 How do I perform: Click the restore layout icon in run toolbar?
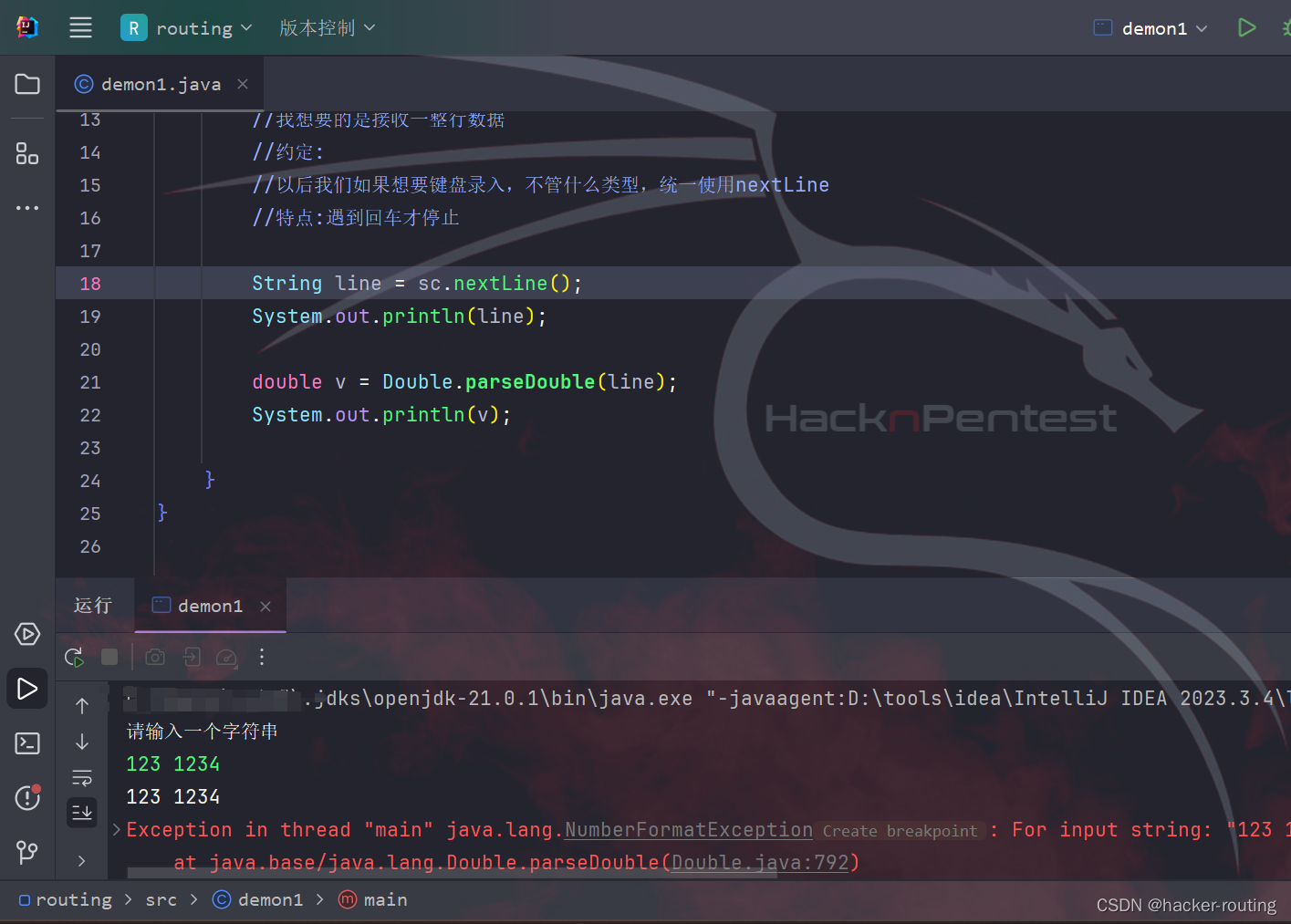pyautogui.click(x=192, y=657)
